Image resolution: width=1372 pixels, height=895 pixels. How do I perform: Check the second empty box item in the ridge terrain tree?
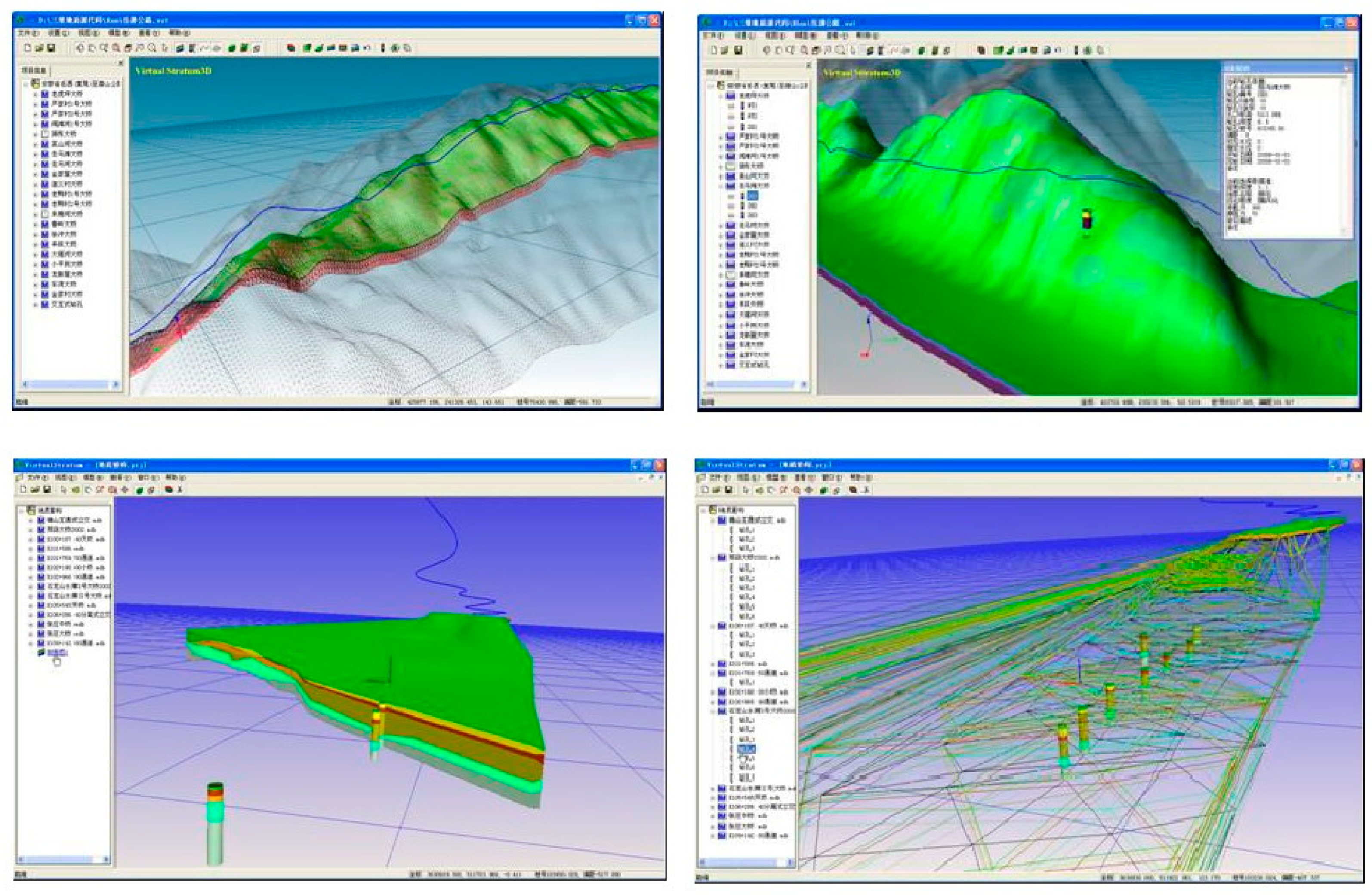point(45,214)
